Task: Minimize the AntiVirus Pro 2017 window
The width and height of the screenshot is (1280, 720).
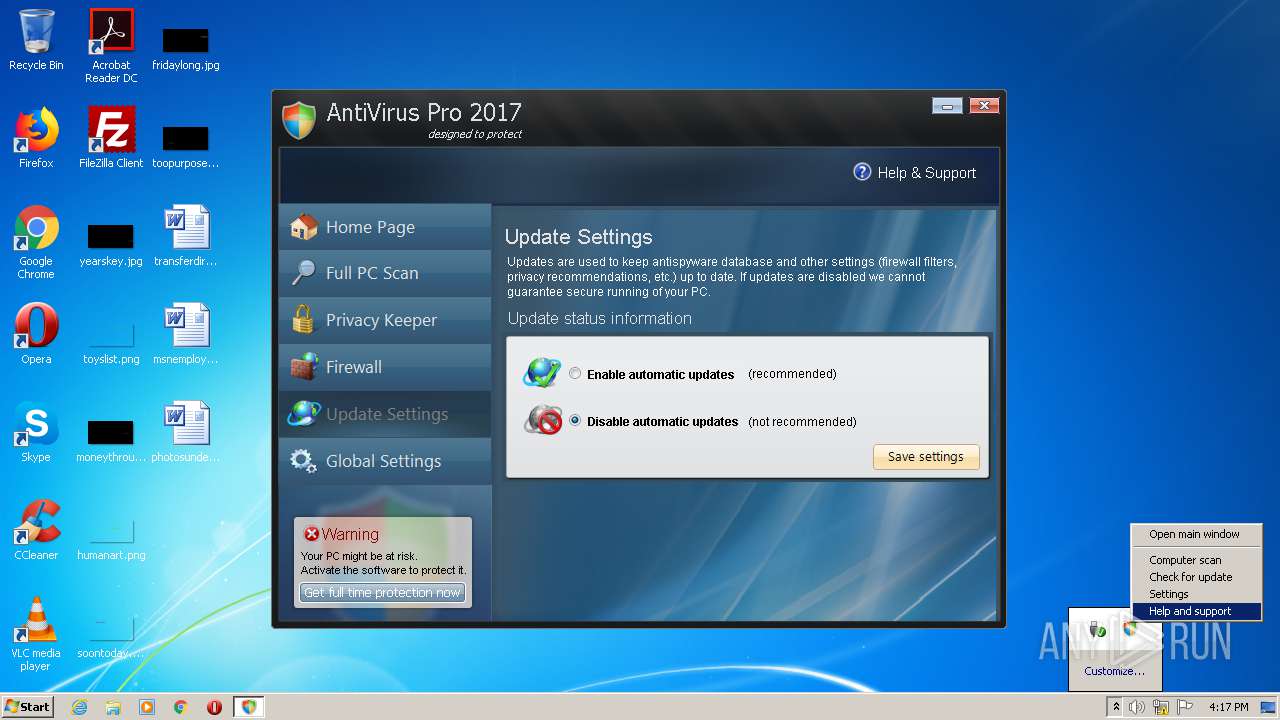Action: click(947, 105)
